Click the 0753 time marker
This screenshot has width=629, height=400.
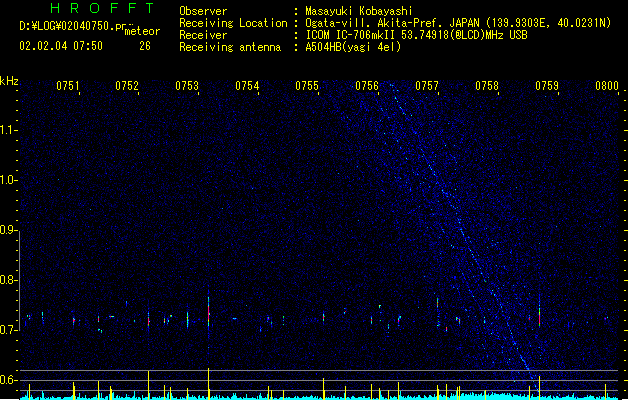[x=187, y=86]
